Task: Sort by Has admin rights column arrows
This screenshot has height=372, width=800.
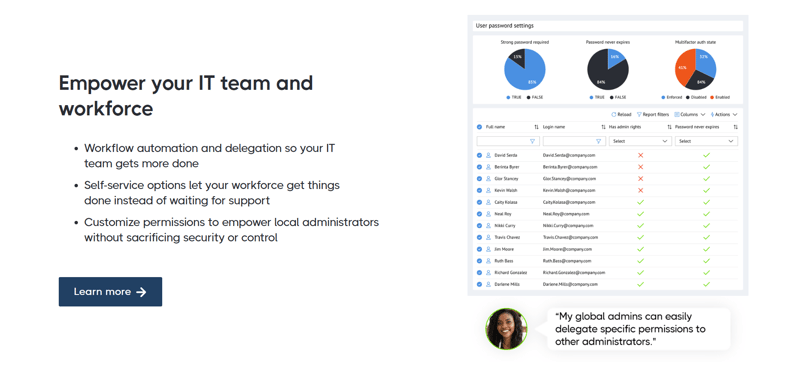Action: click(x=669, y=127)
